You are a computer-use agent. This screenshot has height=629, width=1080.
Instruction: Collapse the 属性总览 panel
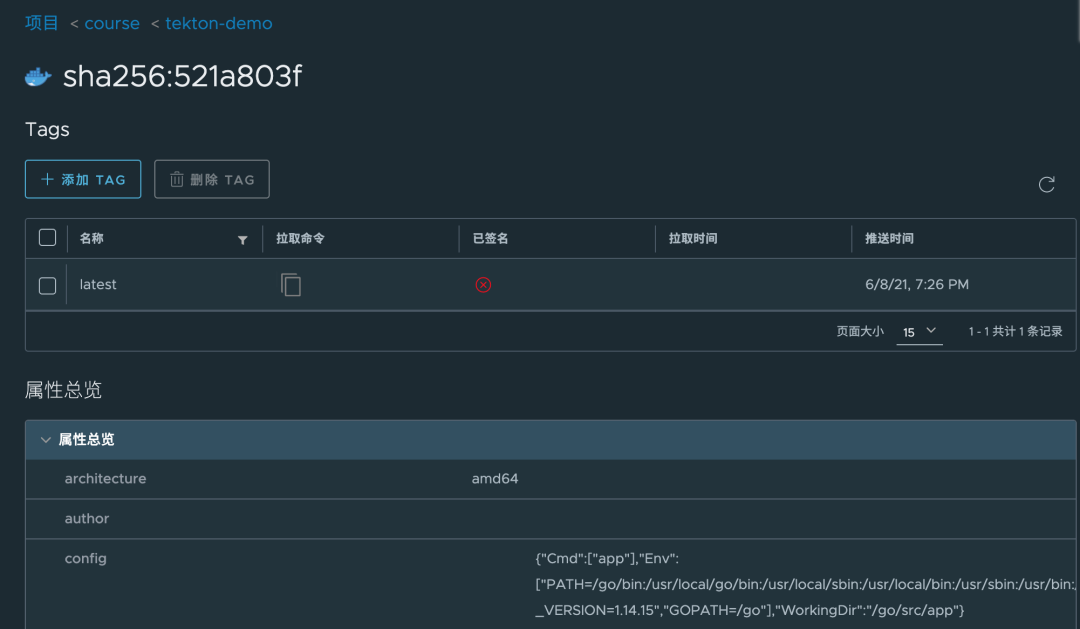click(x=45, y=440)
